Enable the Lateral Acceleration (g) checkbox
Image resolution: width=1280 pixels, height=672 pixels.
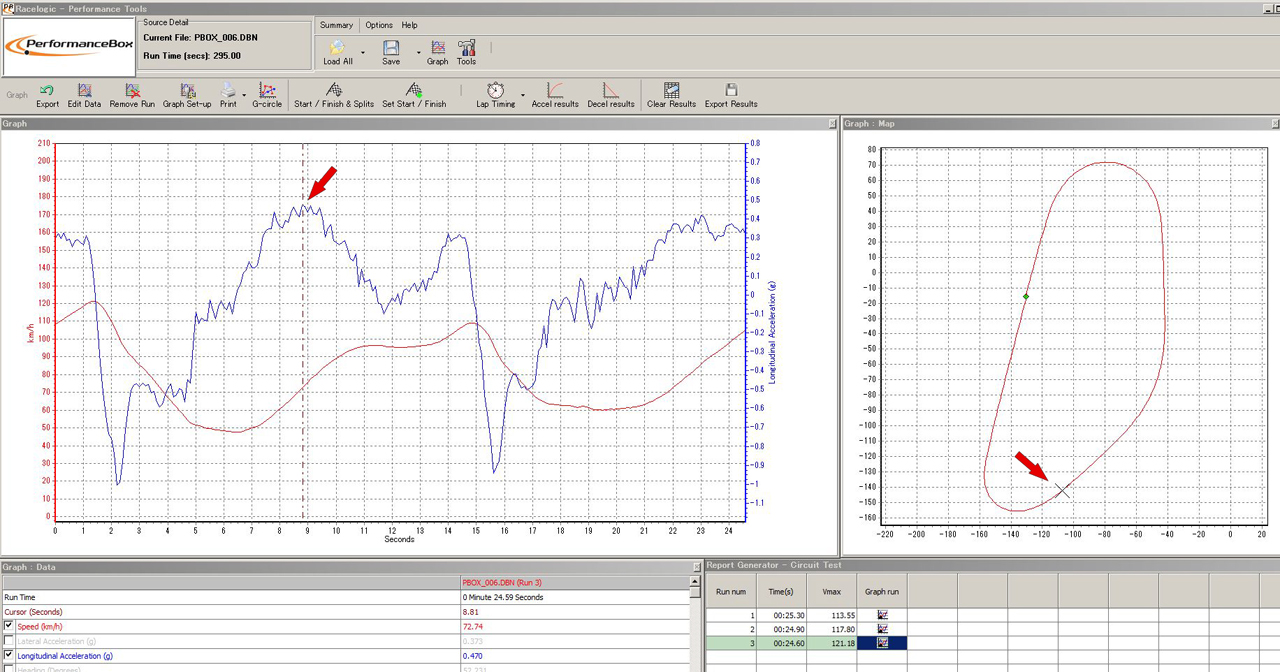(x=9, y=641)
